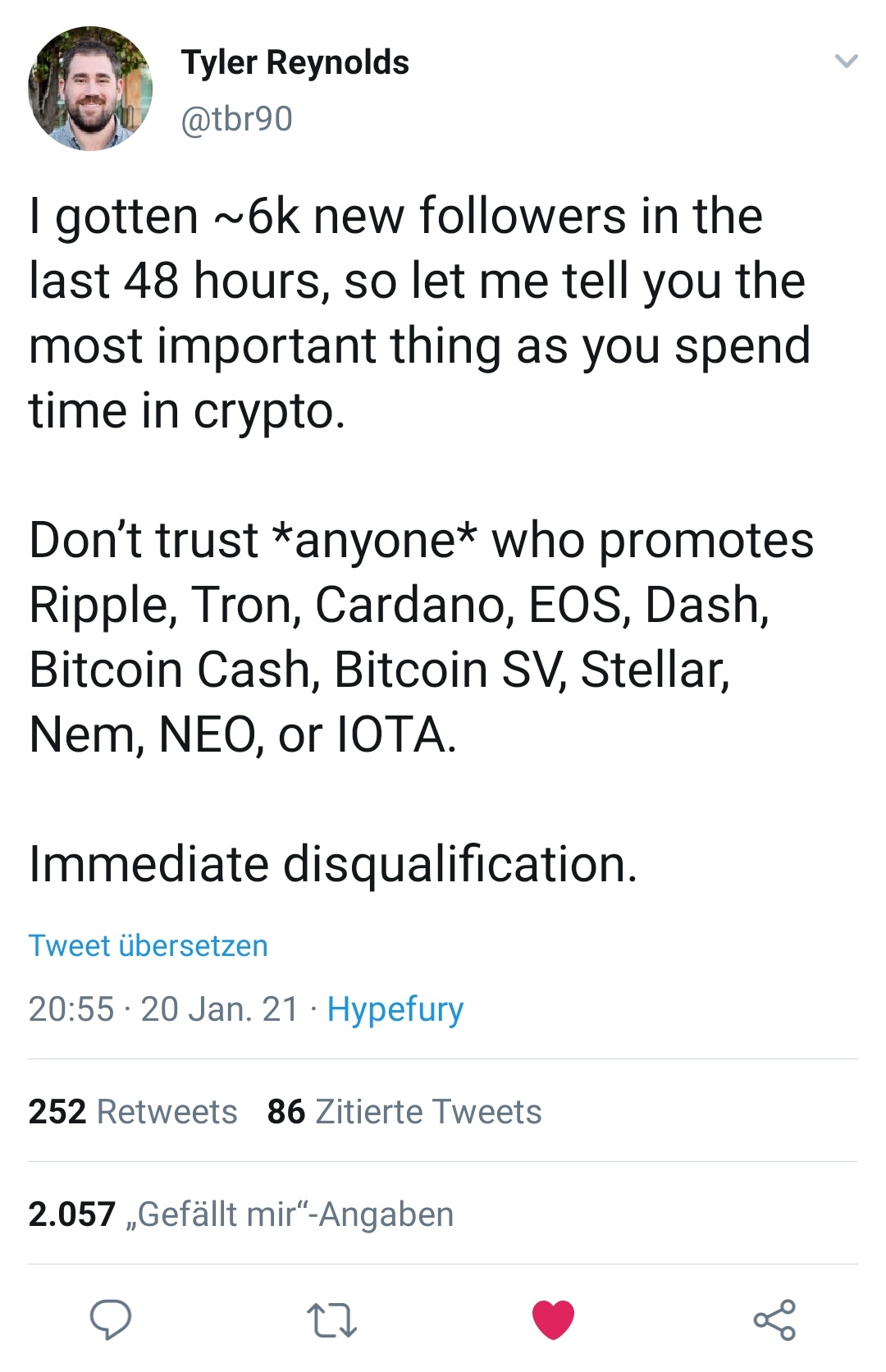This screenshot has height=1372, width=886.
Task: Show the 2.057 Gefällt mir-Angaben list
Action: (241, 1214)
